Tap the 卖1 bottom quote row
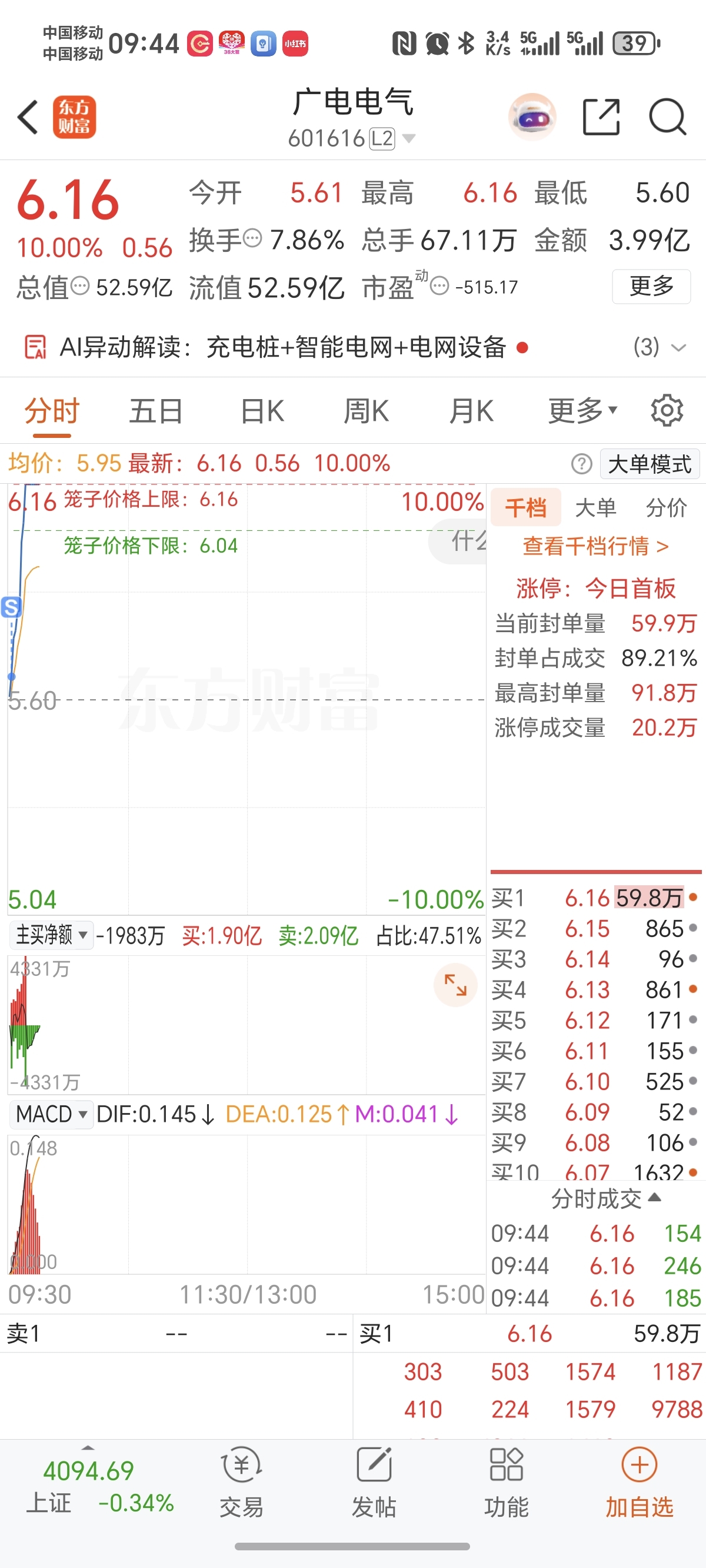 176,1334
